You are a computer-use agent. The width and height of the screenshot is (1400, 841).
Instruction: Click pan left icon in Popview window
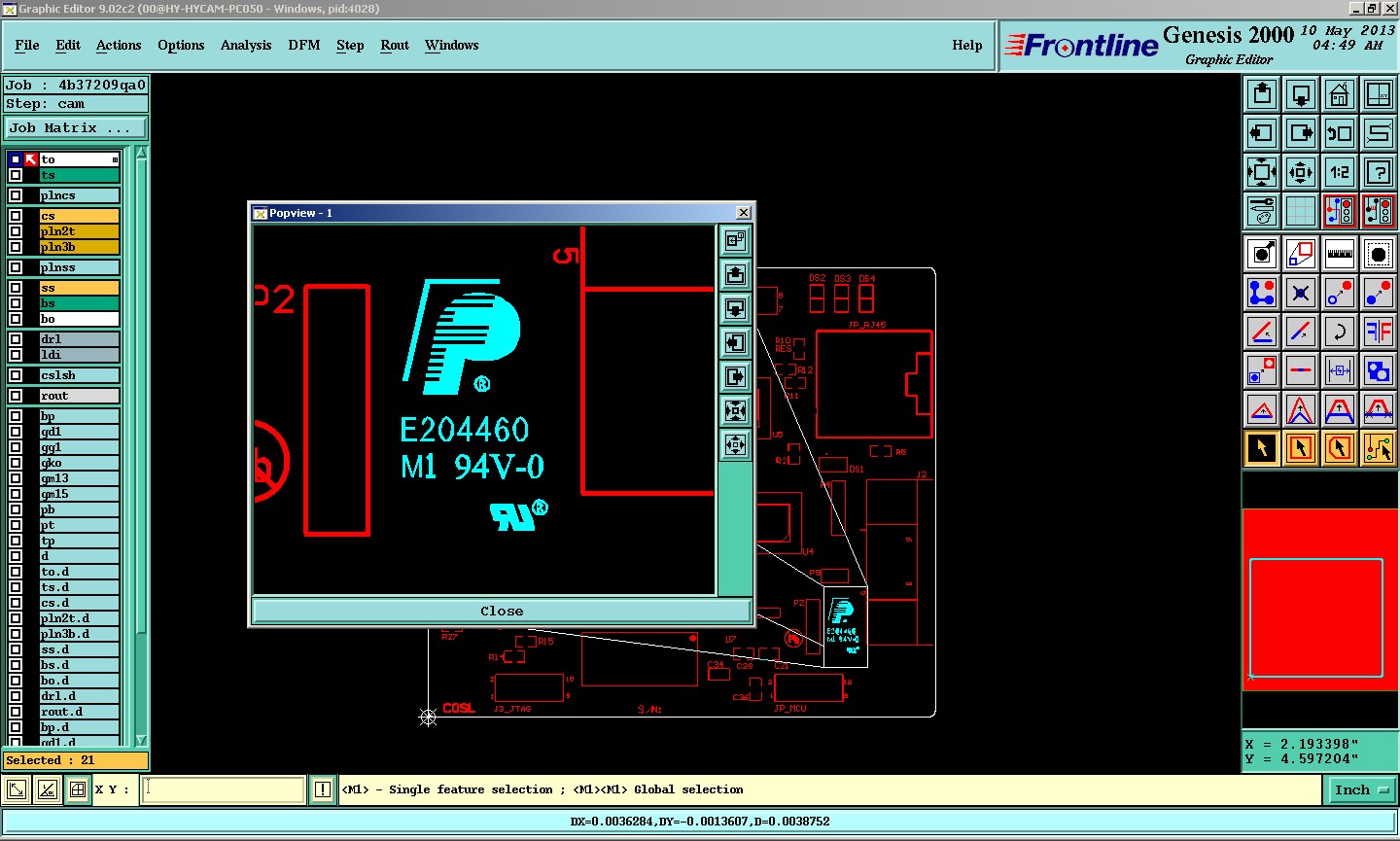tap(735, 343)
